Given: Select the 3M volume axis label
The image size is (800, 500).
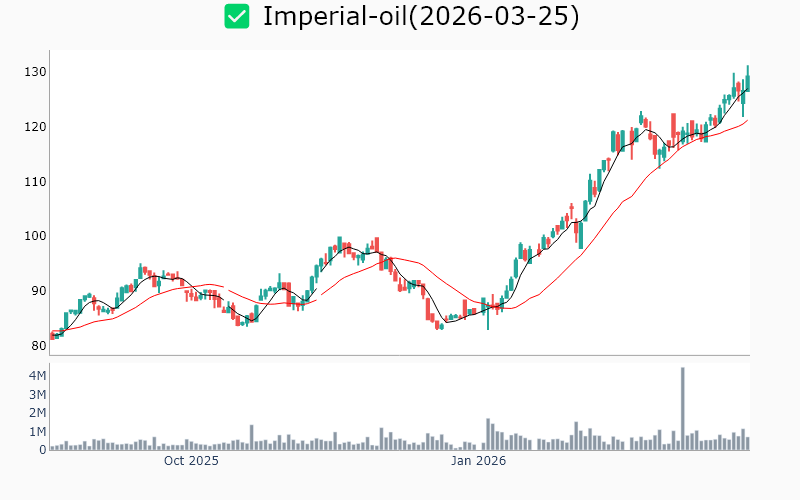Looking at the screenshot, I should tap(37, 394).
